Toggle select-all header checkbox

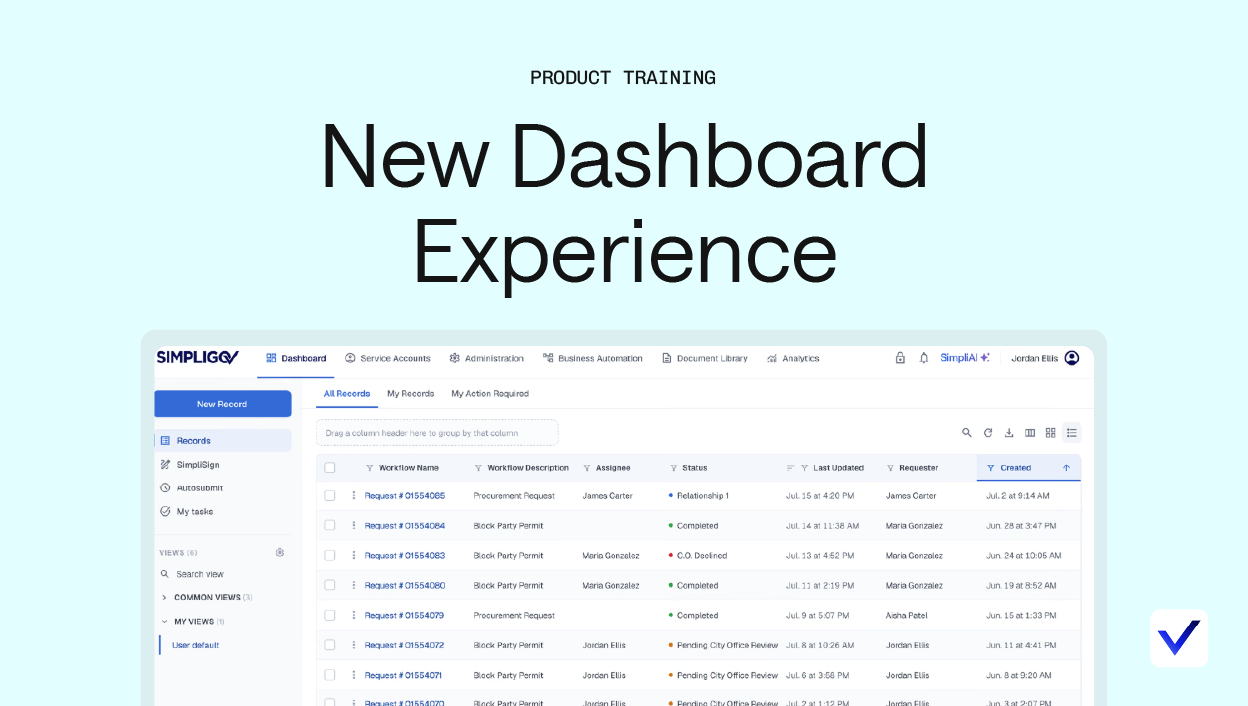(330, 468)
